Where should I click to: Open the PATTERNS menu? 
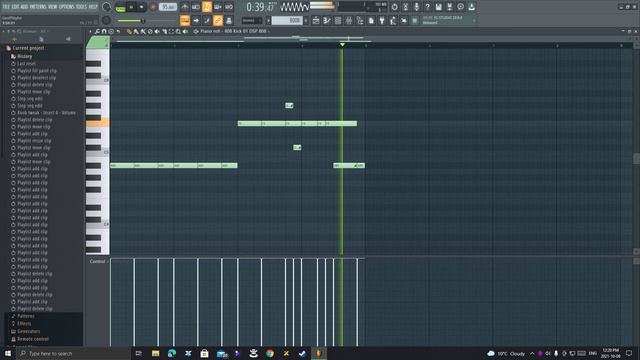pyautogui.click(x=38, y=7)
